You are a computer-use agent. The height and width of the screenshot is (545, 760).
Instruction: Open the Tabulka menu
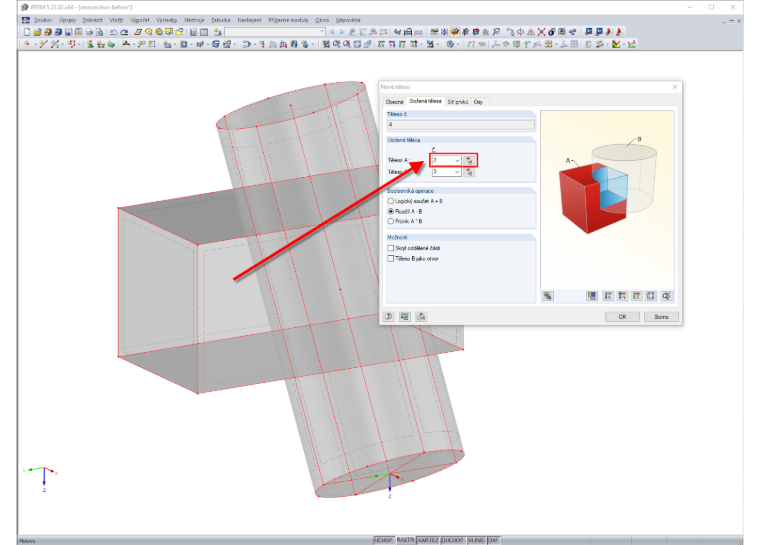221,20
